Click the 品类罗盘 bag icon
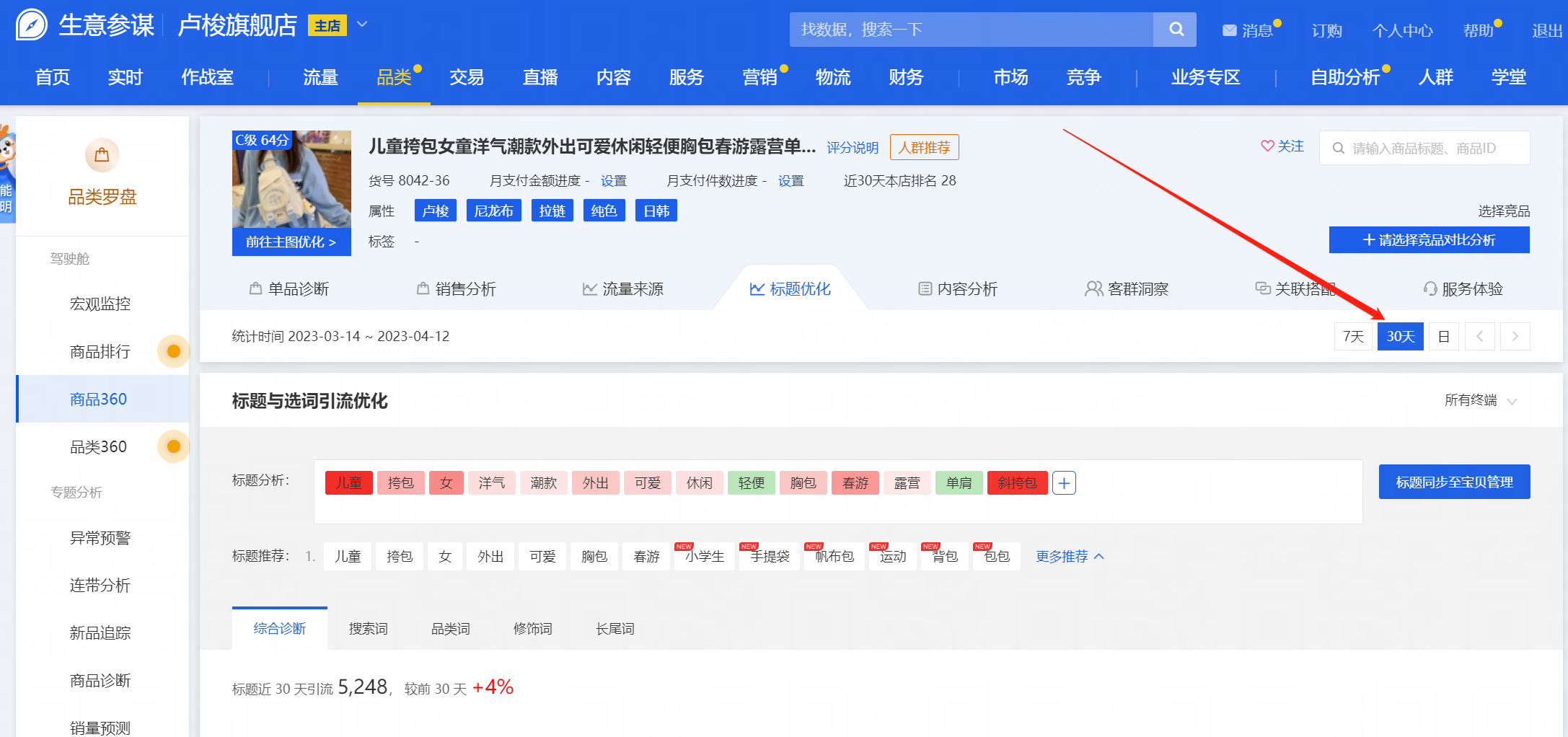This screenshot has width=1568, height=737. coord(102,155)
